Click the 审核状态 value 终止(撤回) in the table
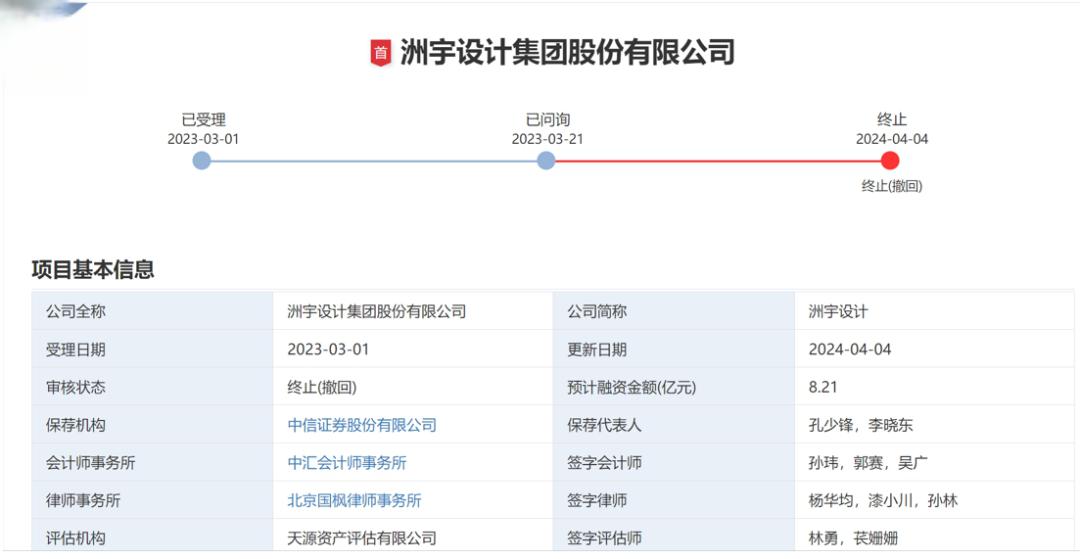The height and width of the screenshot is (559, 1080). point(322,388)
